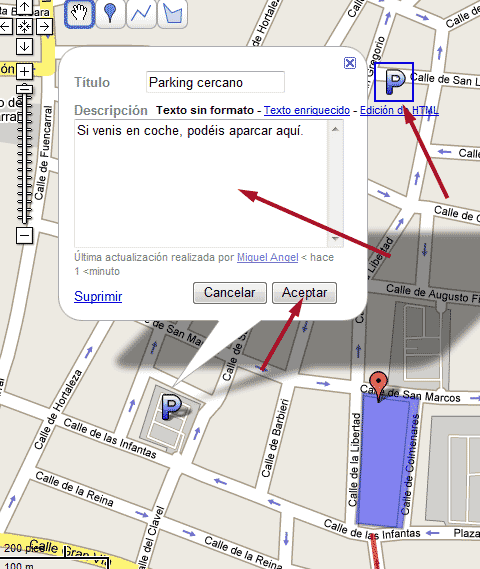480x569 pixels.
Task: Zoom in with the plus button
Action: point(24,71)
